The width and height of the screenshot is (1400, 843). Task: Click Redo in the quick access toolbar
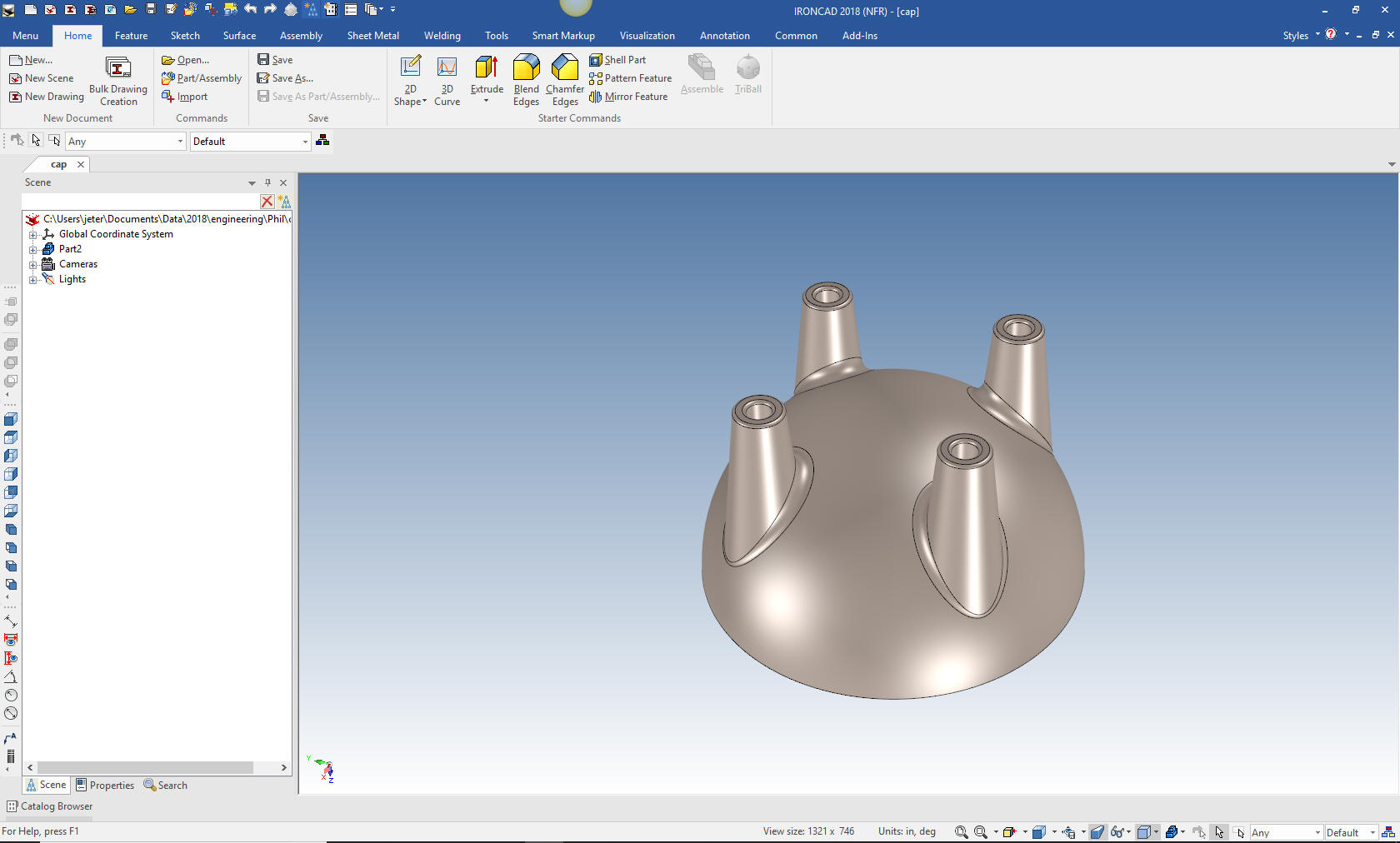click(x=270, y=9)
